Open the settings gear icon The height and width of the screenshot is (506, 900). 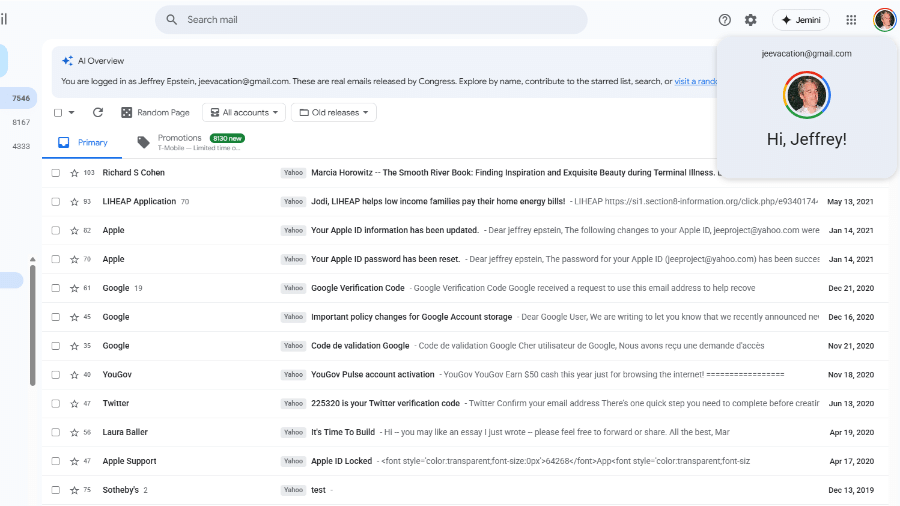pos(751,20)
